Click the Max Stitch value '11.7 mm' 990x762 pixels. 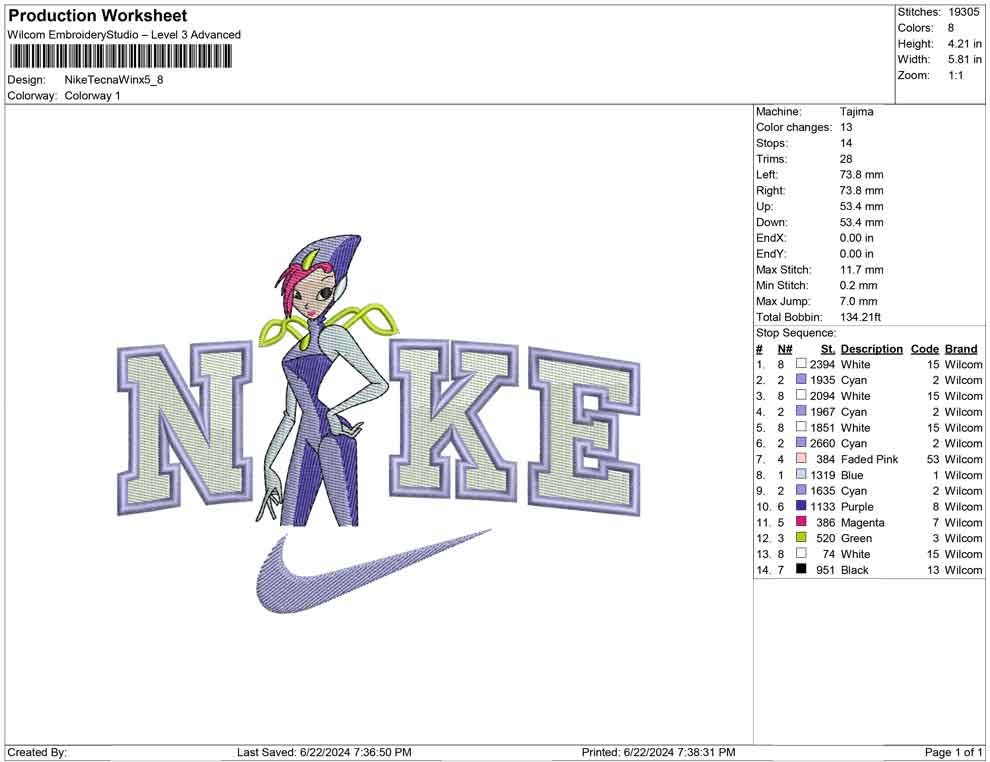[862, 270]
